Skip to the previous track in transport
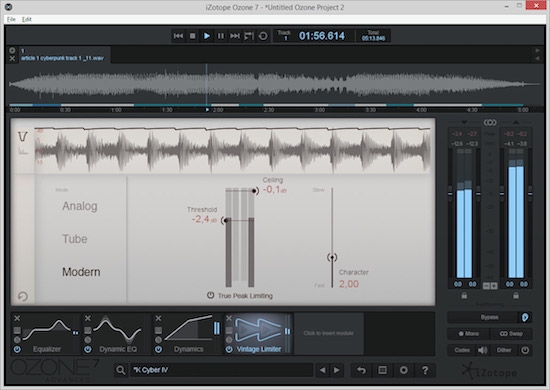The width and height of the screenshot is (550, 390). coord(178,36)
